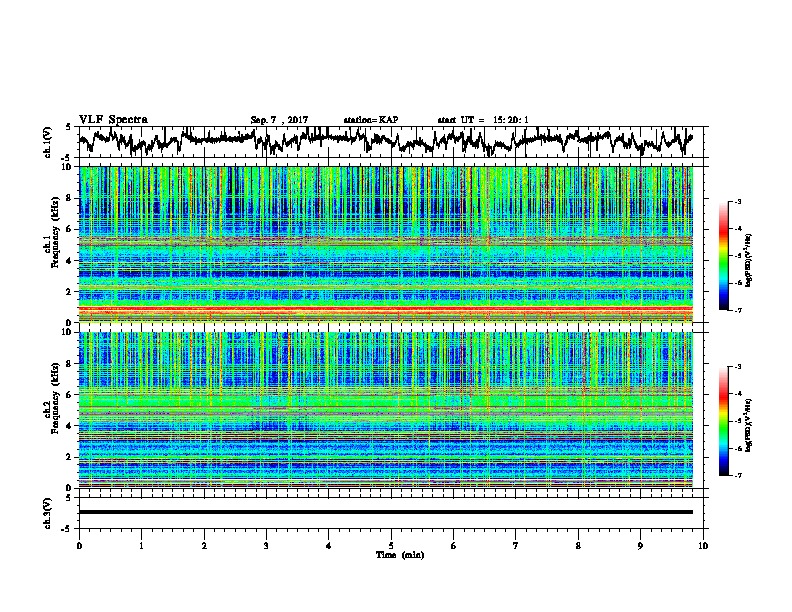Screen dimensions: 792x612
Task: Click the ch.2 PSD color scale bar
Action: [x=724, y=421]
